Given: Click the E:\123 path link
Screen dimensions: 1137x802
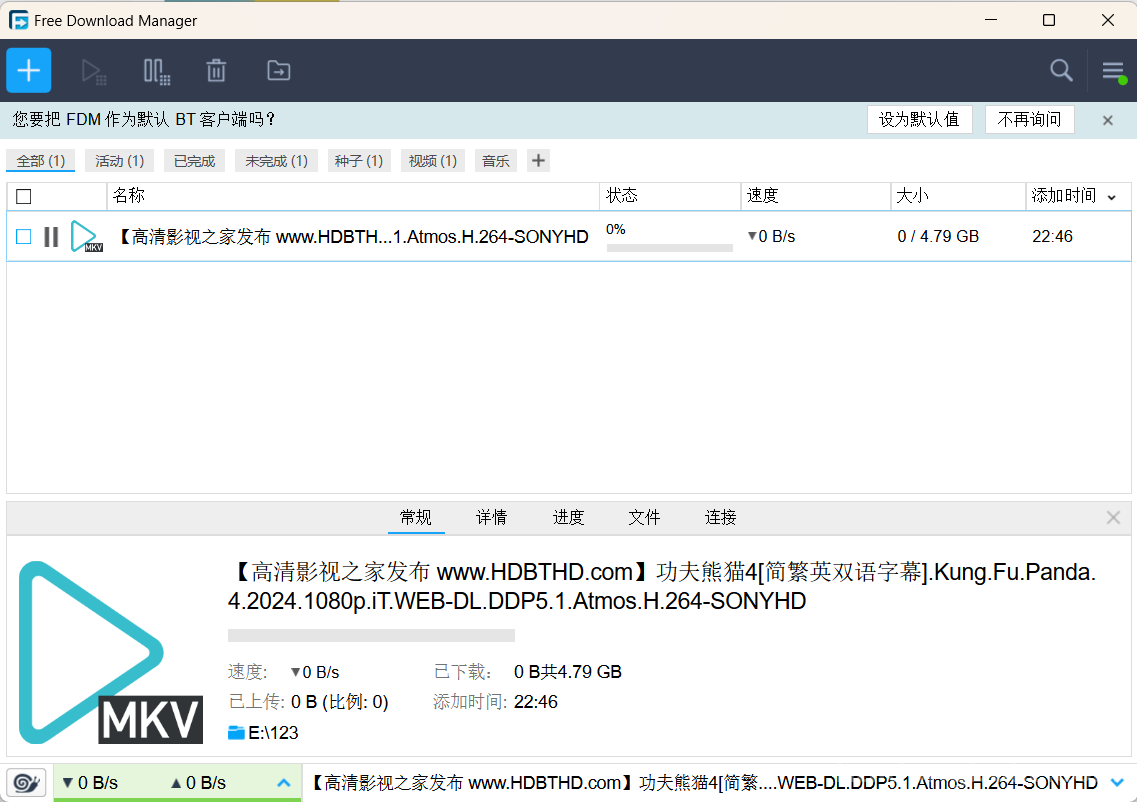Looking at the screenshot, I should tap(273, 733).
